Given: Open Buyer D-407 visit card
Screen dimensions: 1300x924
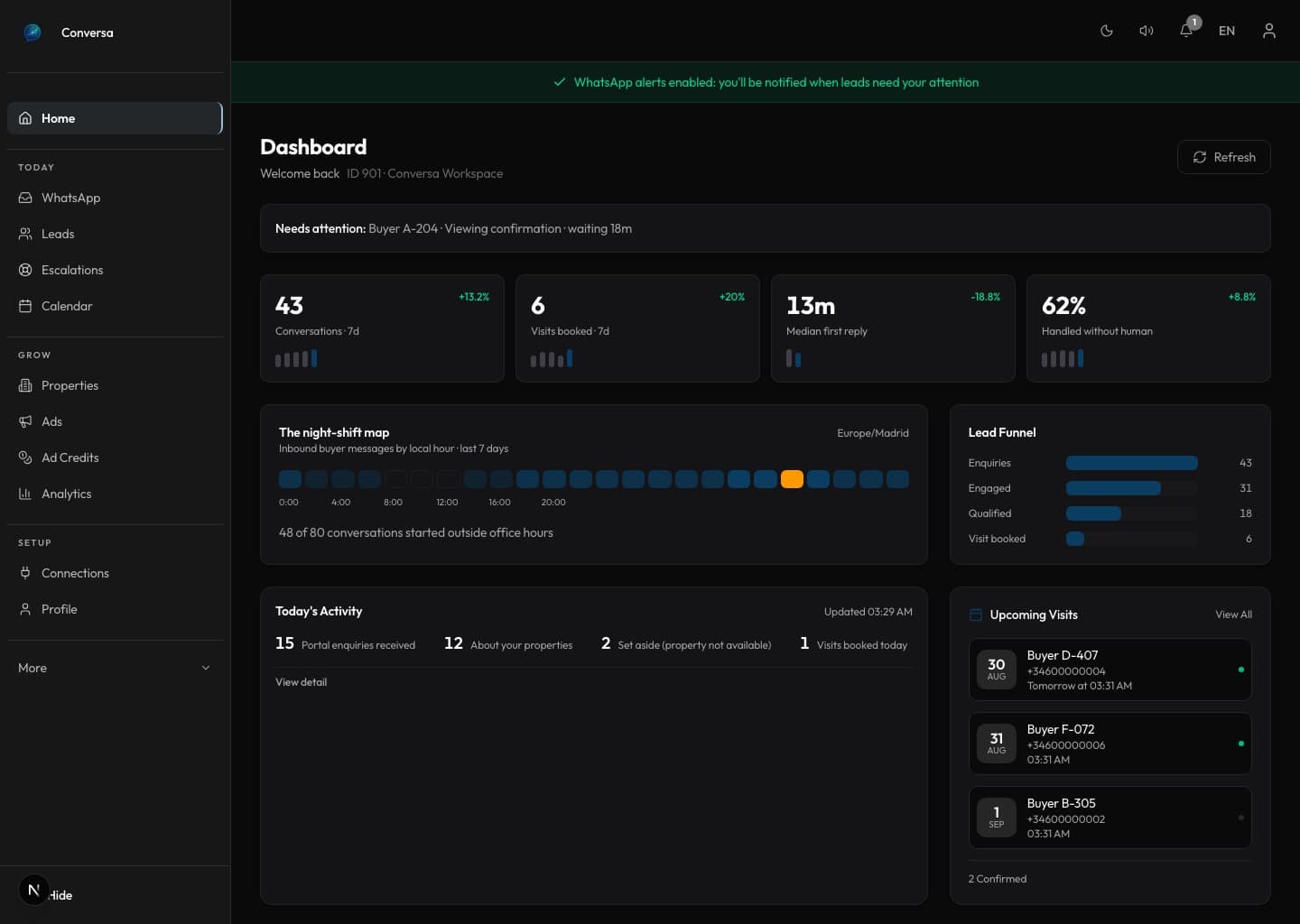Looking at the screenshot, I should click(x=1110, y=670).
